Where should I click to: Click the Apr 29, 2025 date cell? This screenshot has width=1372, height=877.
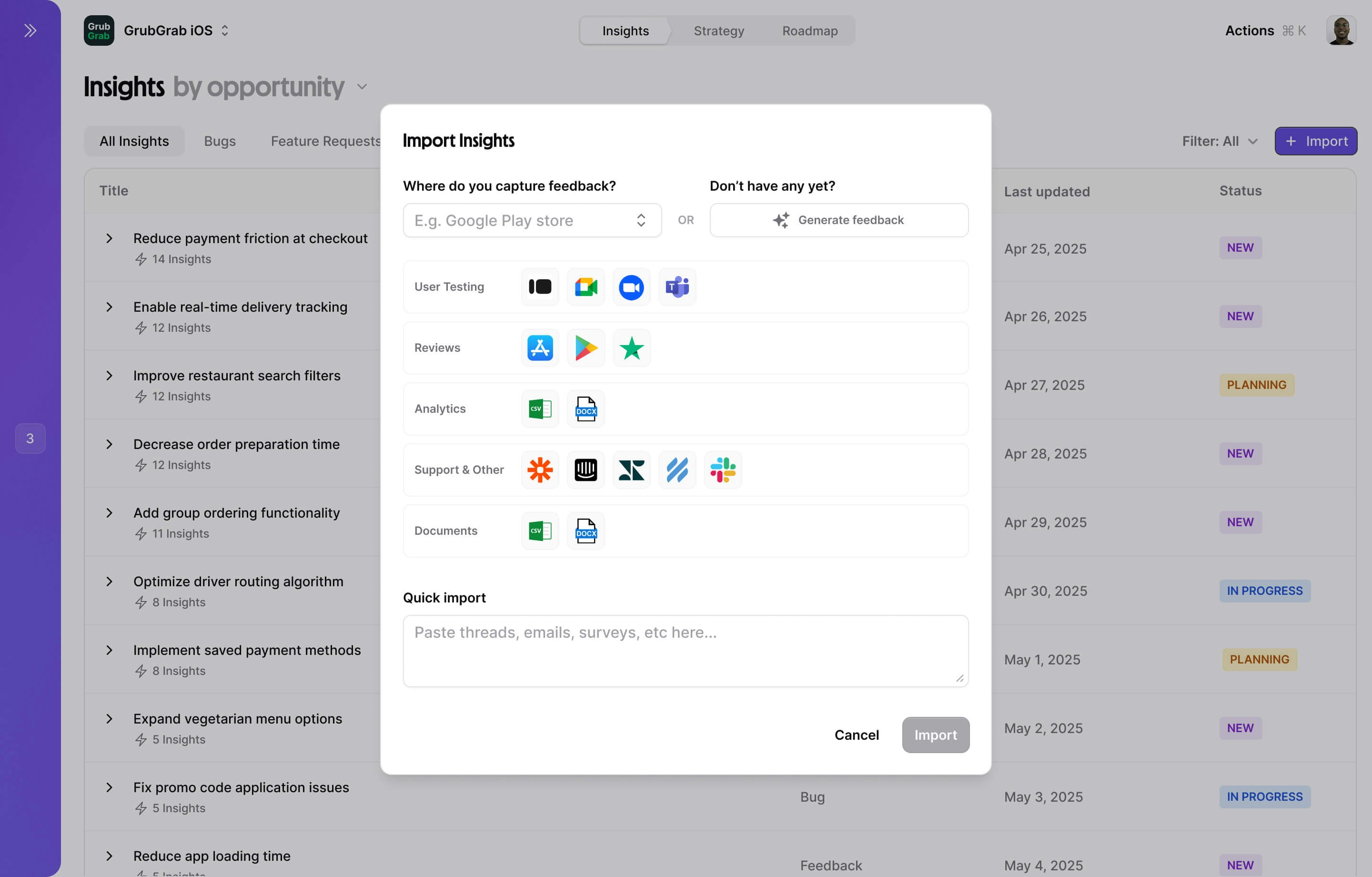pyautogui.click(x=1046, y=522)
